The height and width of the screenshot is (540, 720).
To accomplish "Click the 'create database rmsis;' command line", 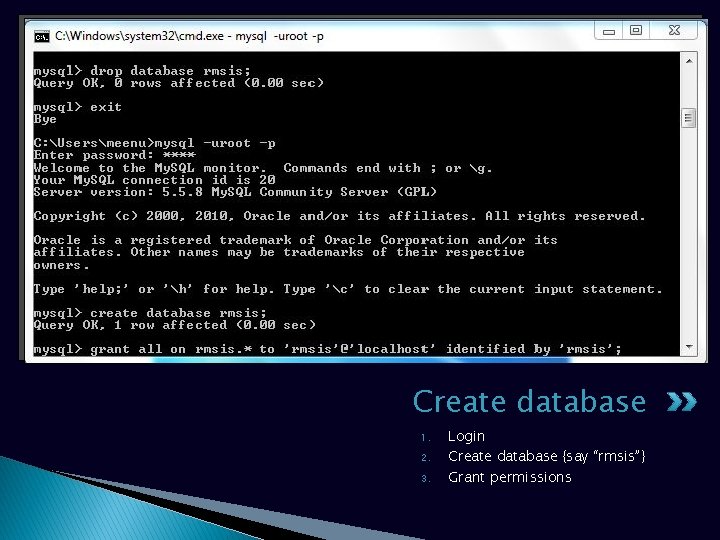I will (150, 313).
